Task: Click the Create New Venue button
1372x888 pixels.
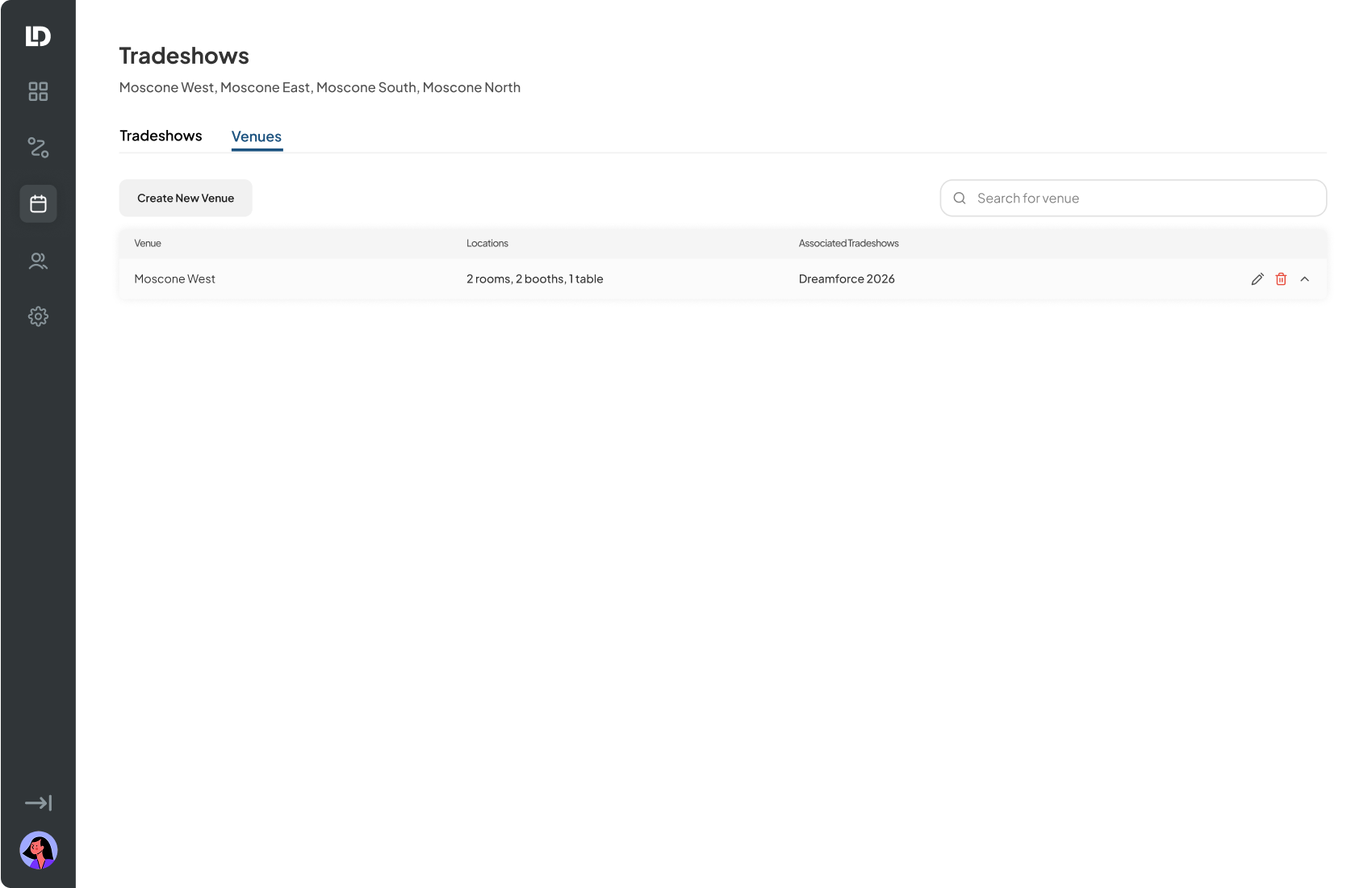Action: pos(186,198)
